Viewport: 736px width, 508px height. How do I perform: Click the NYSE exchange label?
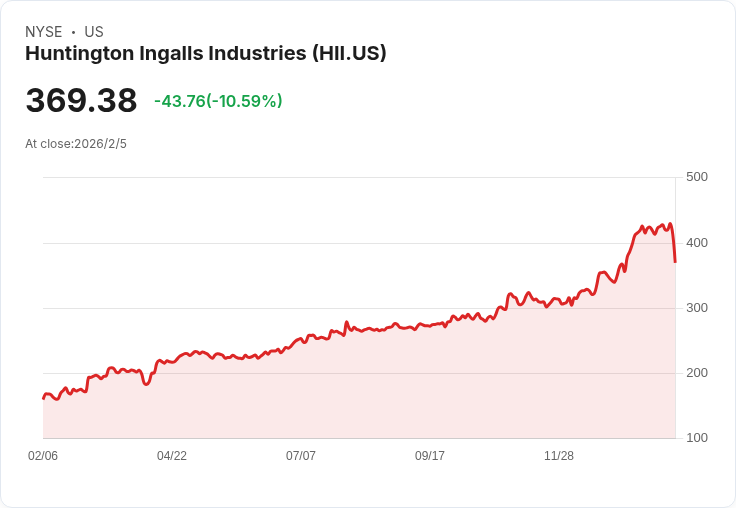click(x=44, y=32)
